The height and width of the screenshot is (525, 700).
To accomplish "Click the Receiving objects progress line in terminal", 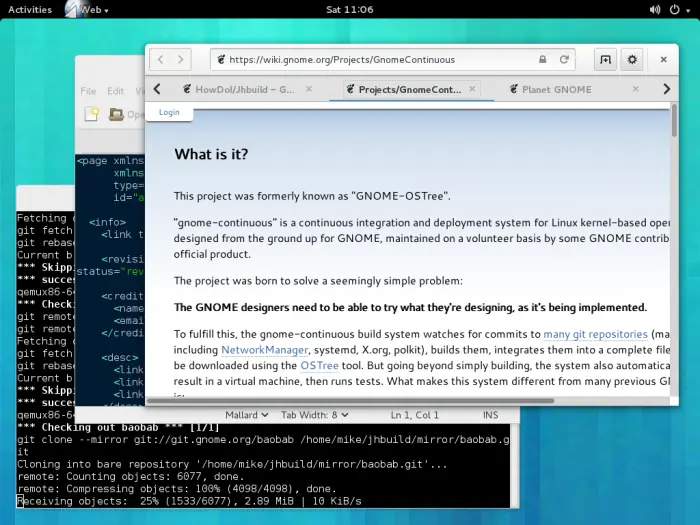I will pyautogui.click(x=189, y=501).
